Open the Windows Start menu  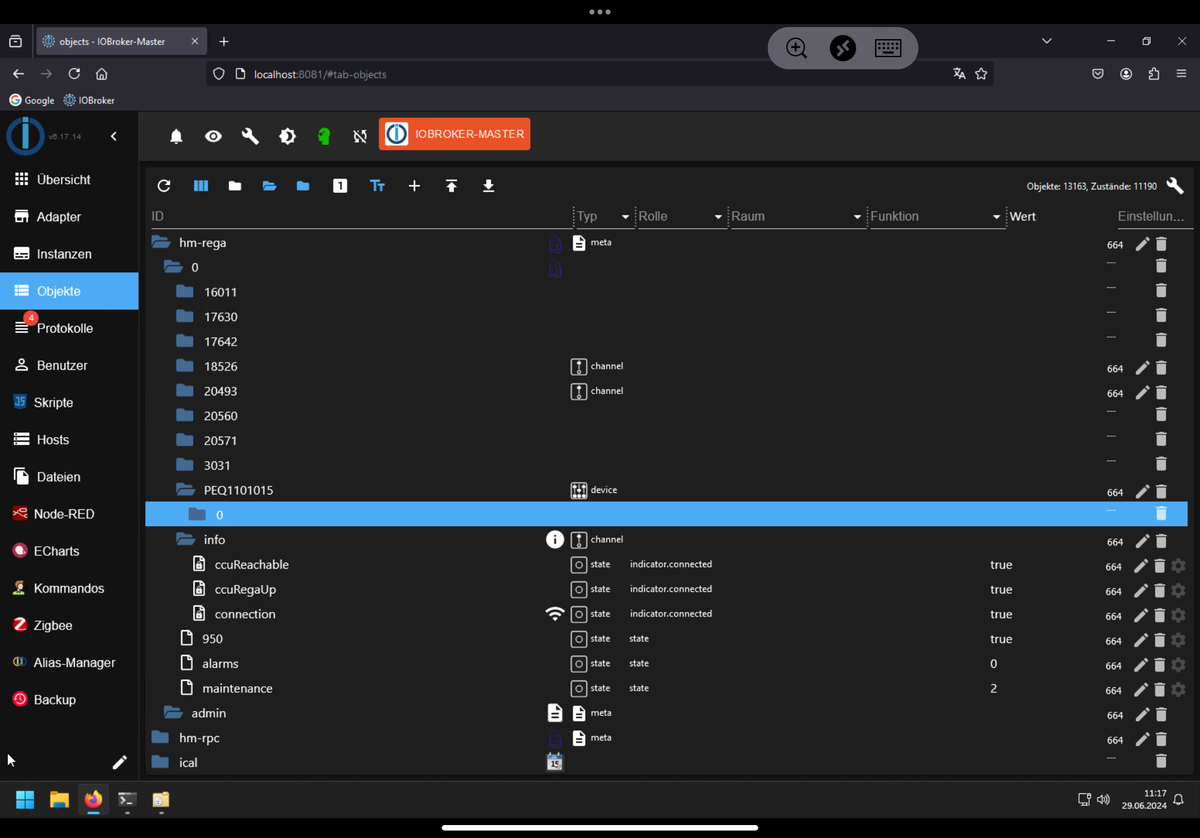(x=25, y=799)
